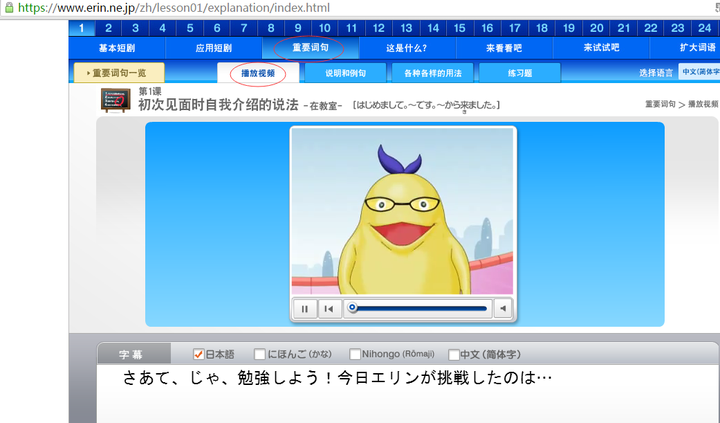The image size is (720, 423).
Task: Go to lesson 22
Action: click(650, 28)
